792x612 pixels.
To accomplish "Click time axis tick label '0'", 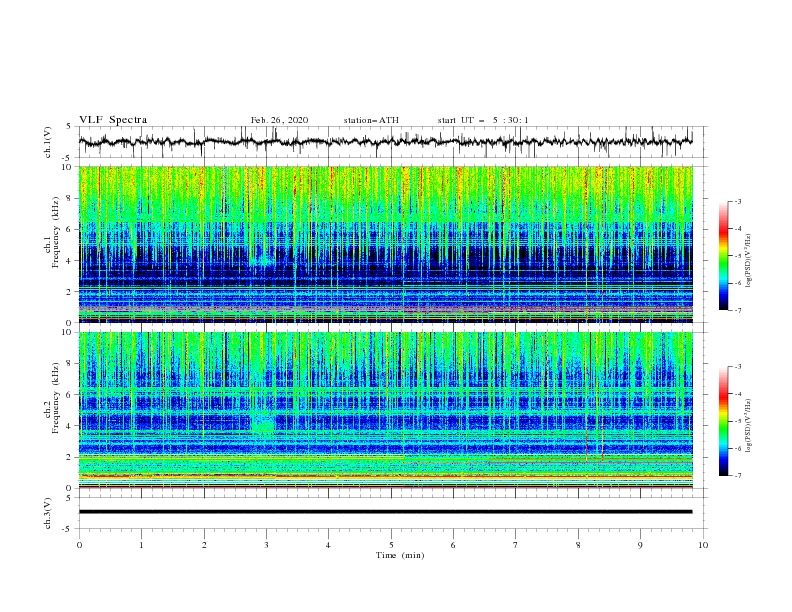I will 79,545.
